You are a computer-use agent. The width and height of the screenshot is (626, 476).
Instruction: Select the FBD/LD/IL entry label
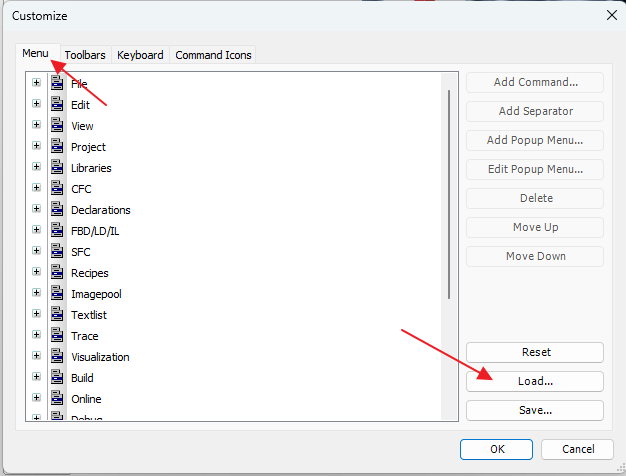coord(95,231)
